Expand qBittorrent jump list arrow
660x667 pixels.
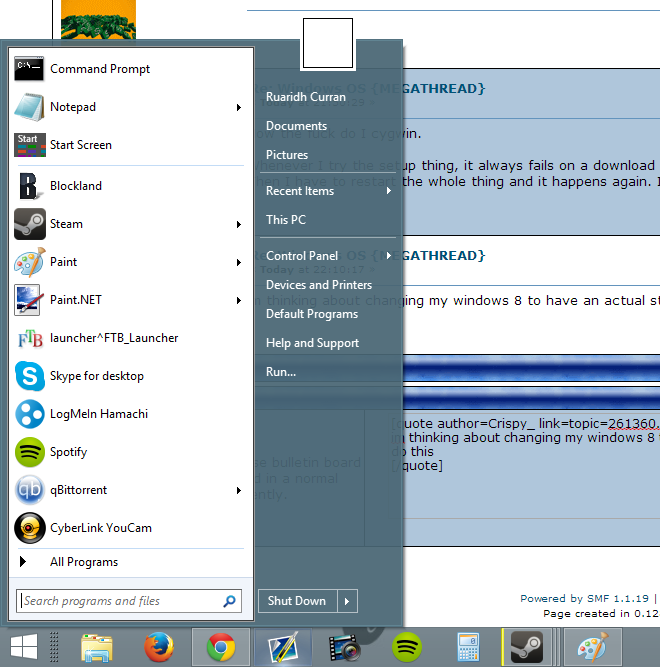[x=239, y=490]
